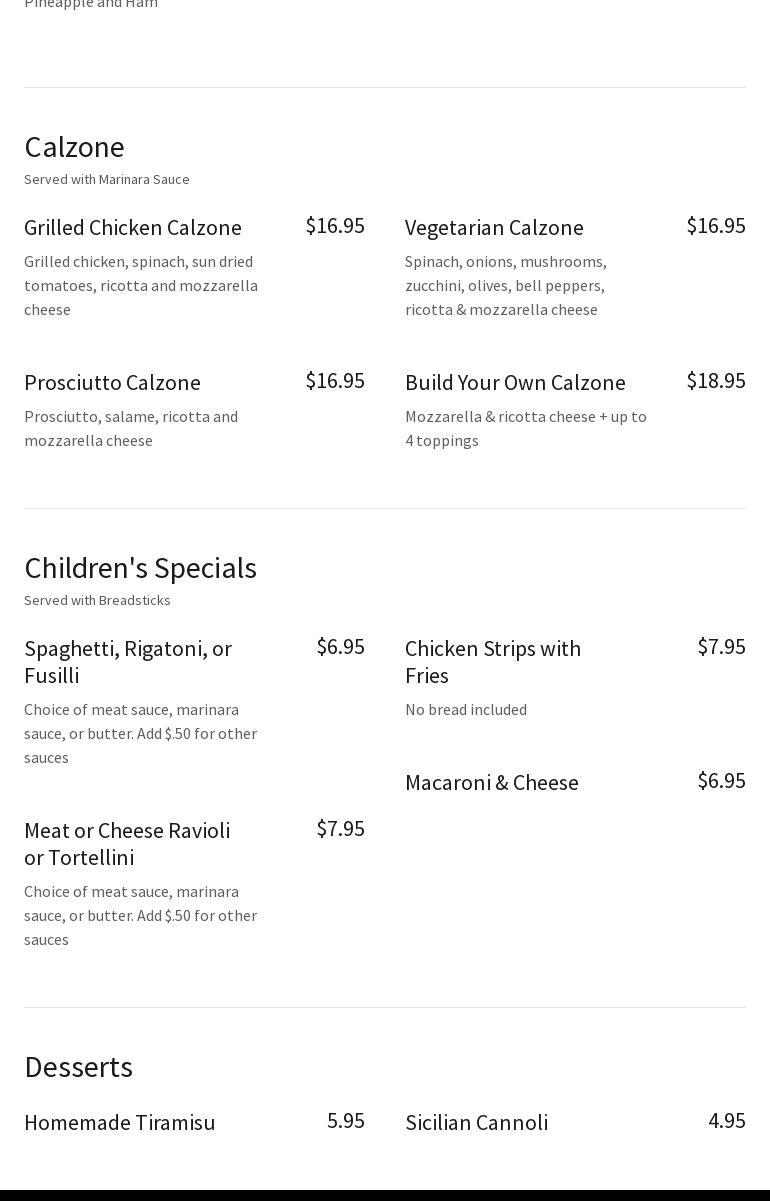Screen dimensions: 770x1201
Task: Pick Chicken Strips with Fries
Action: (493, 662)
